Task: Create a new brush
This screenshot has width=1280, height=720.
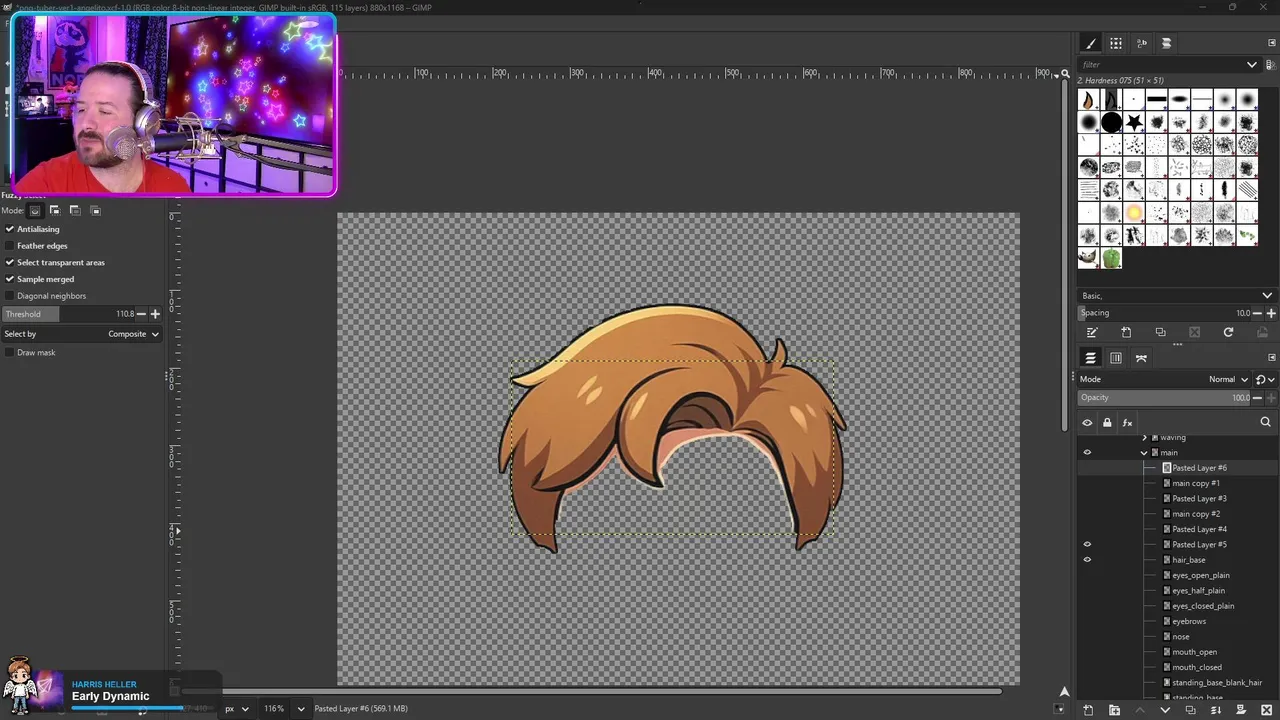Action: [x=1126, y=333]
